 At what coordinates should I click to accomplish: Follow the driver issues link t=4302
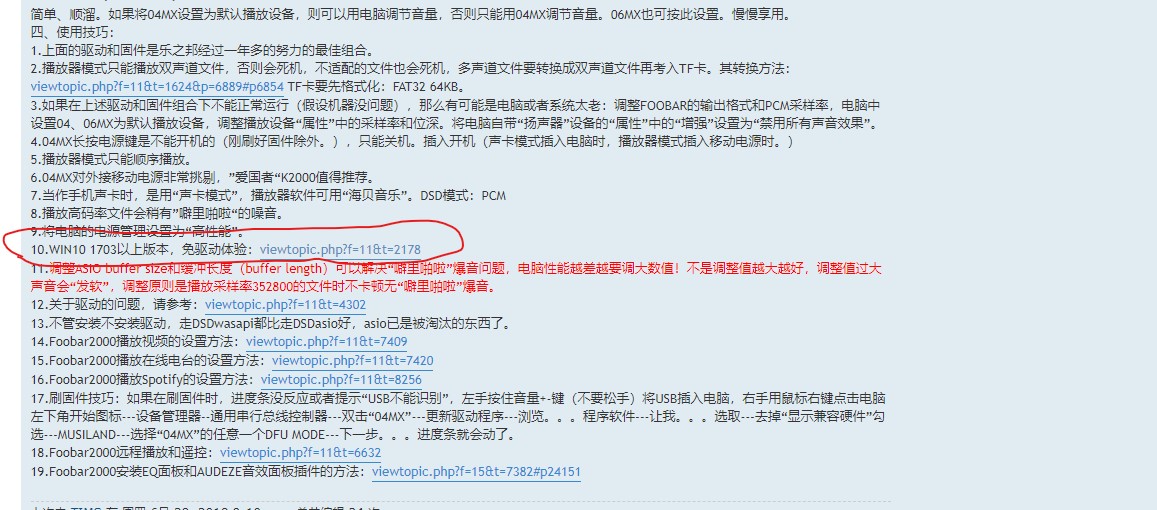(286, 305)
